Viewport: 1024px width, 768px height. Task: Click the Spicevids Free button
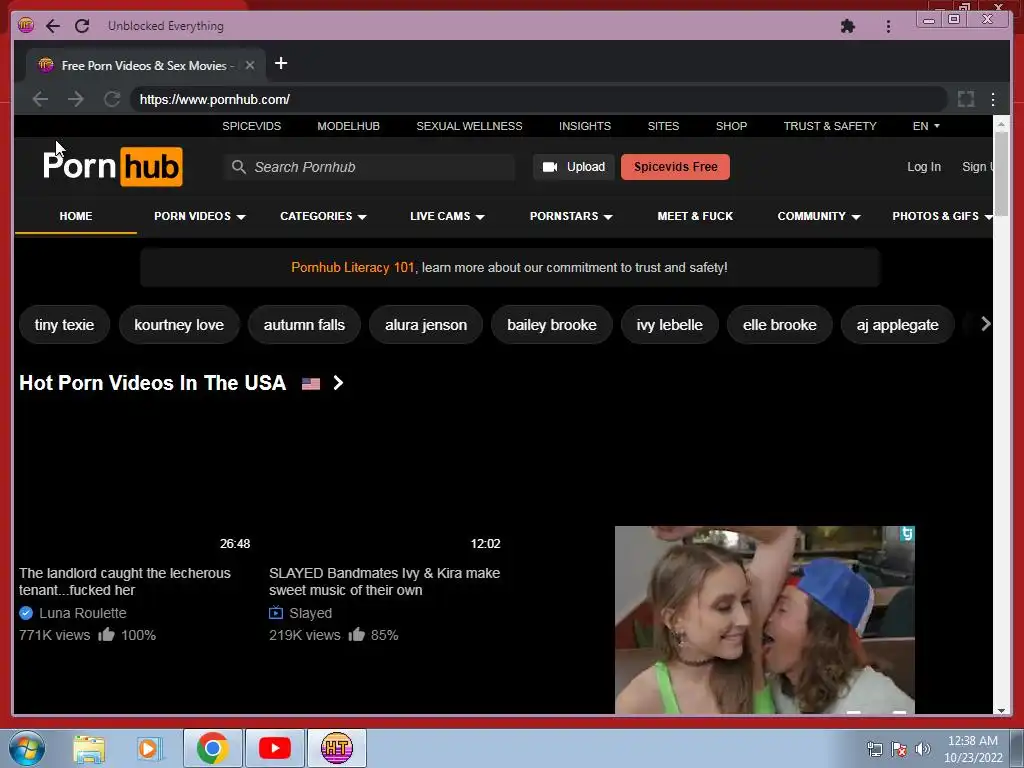click(x=675, y=167)
